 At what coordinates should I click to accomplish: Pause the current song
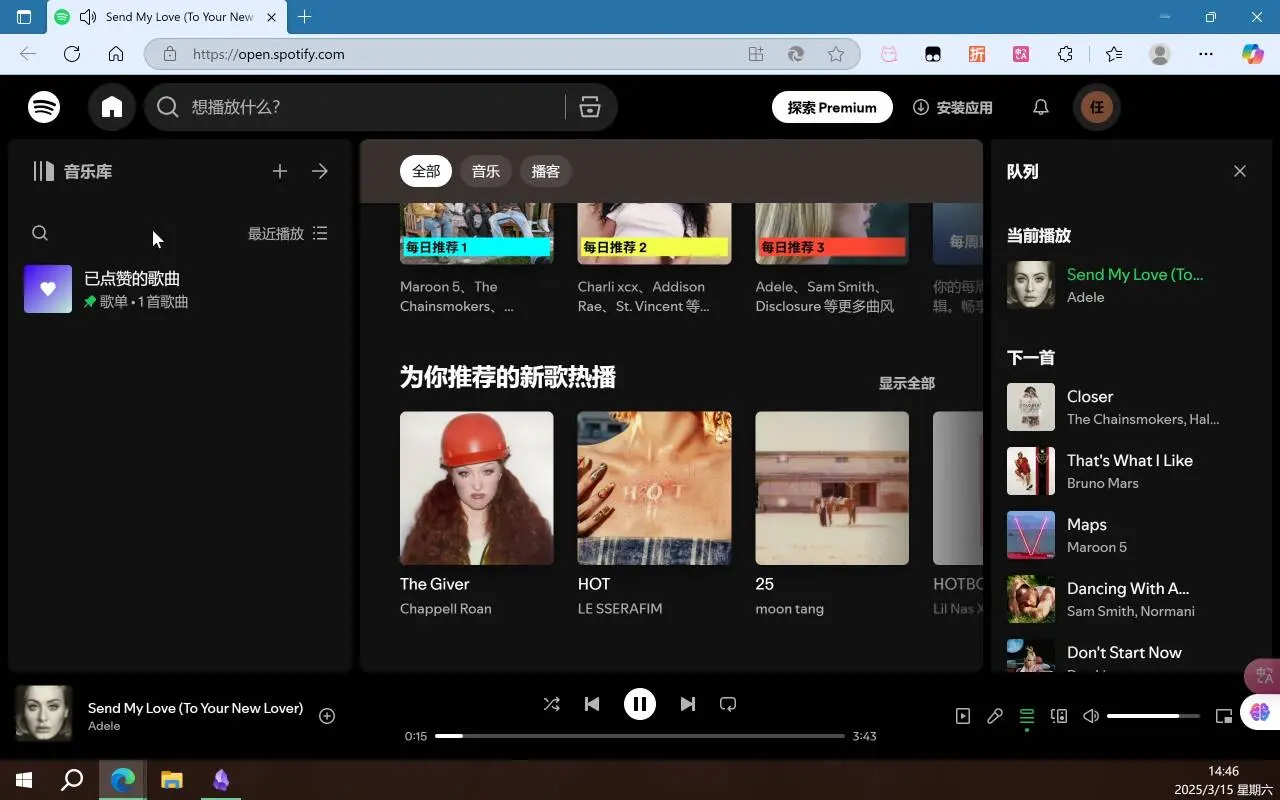[640, 704]
